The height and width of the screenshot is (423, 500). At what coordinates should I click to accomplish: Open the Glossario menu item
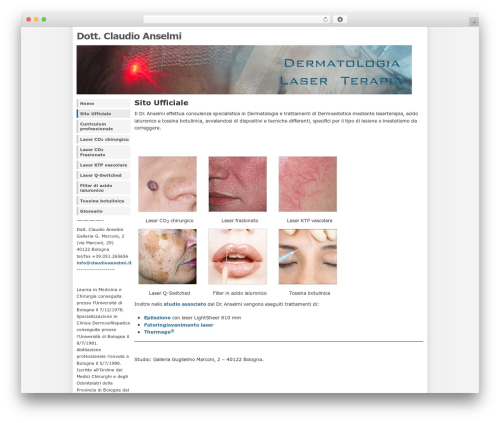click(x=104, y=211)
